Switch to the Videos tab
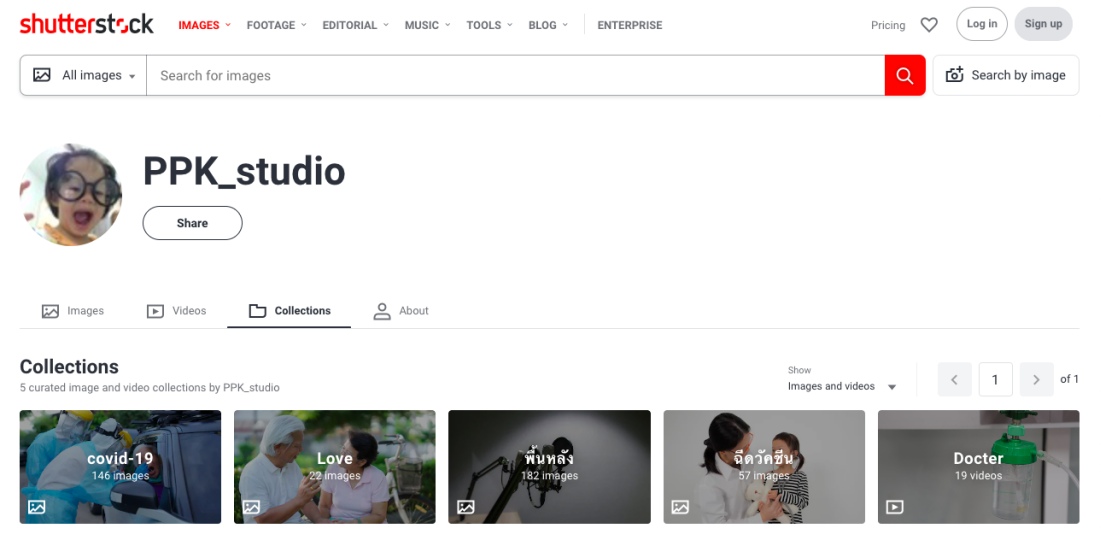This screenshot has height=540, width=1100. click(176, 311)
